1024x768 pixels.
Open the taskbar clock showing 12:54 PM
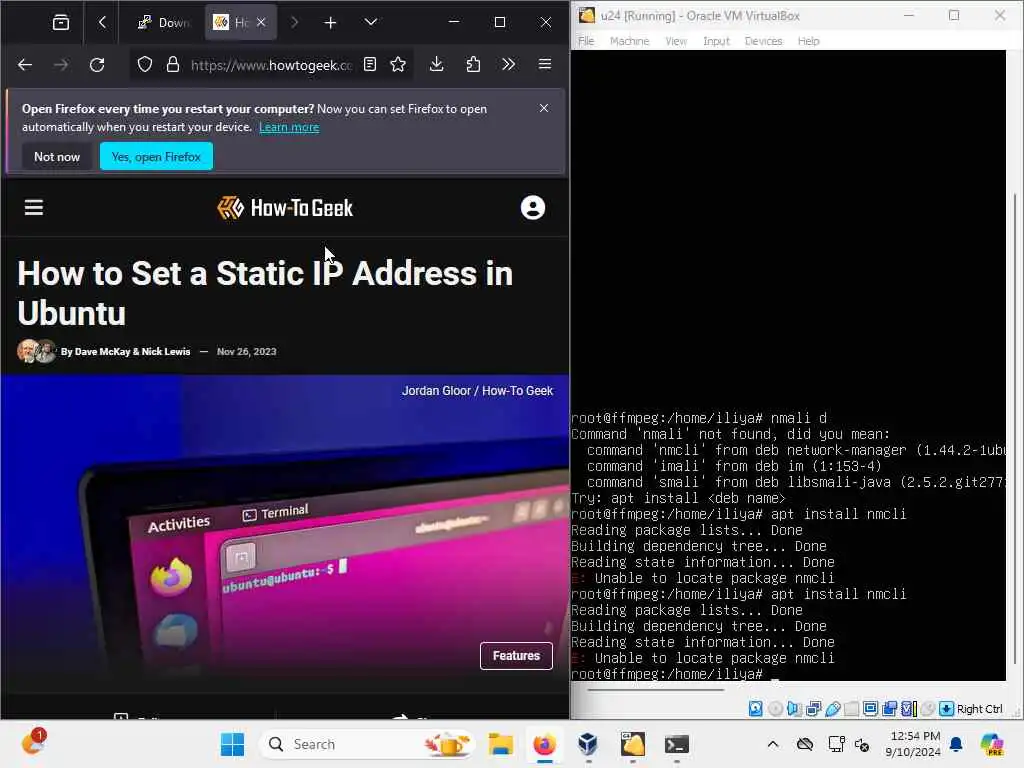point(913,744)
